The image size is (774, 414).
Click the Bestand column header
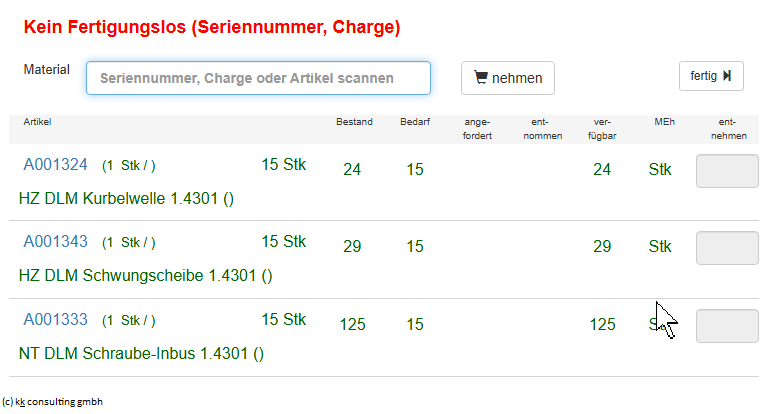pyautogui.click(x=354, y=122)
